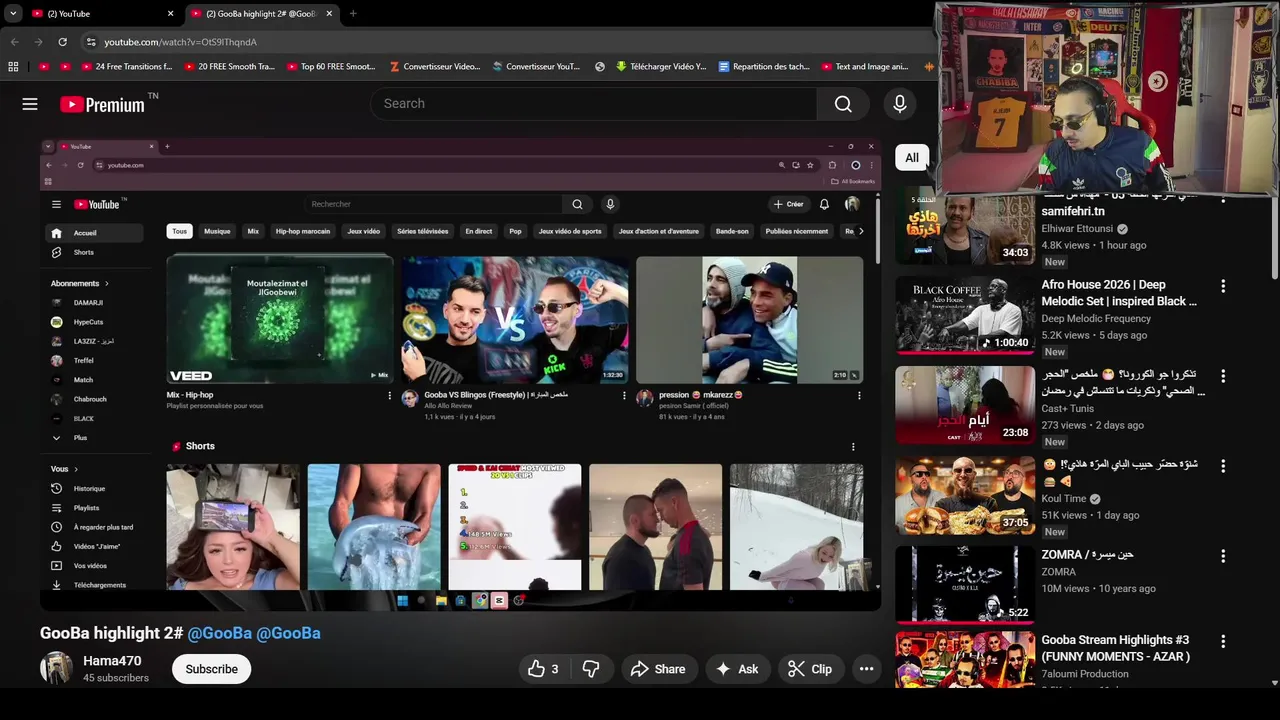
Task: Visit Deep Melodic Frequency channel
Action: pyautogui.click(x=1096, y=318)
